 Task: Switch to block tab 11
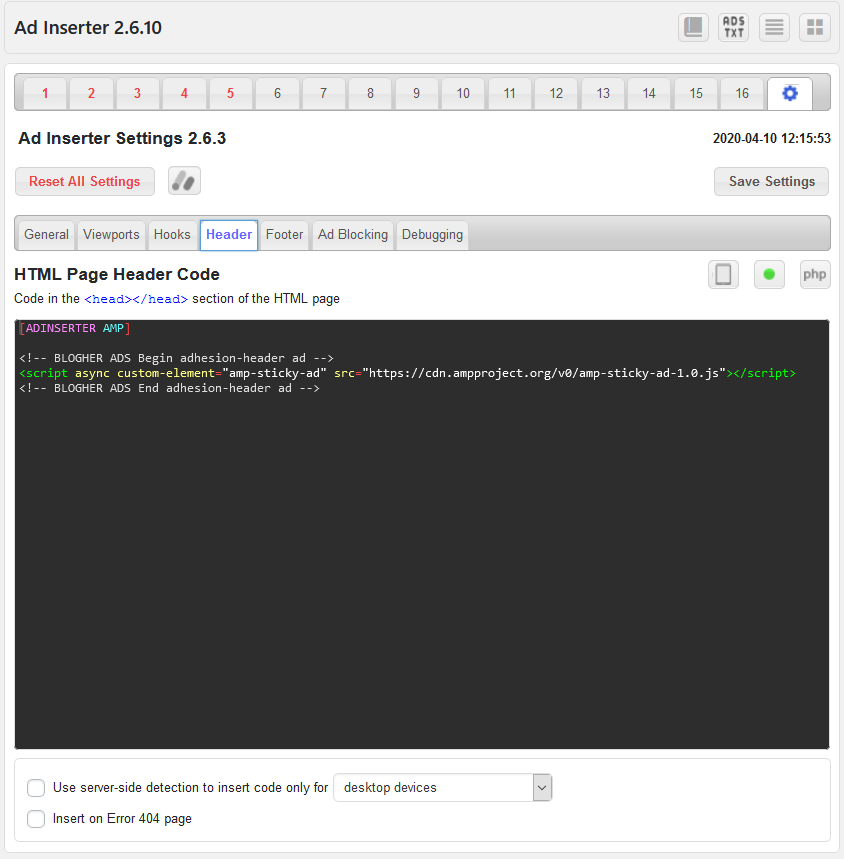coord(509,93)
